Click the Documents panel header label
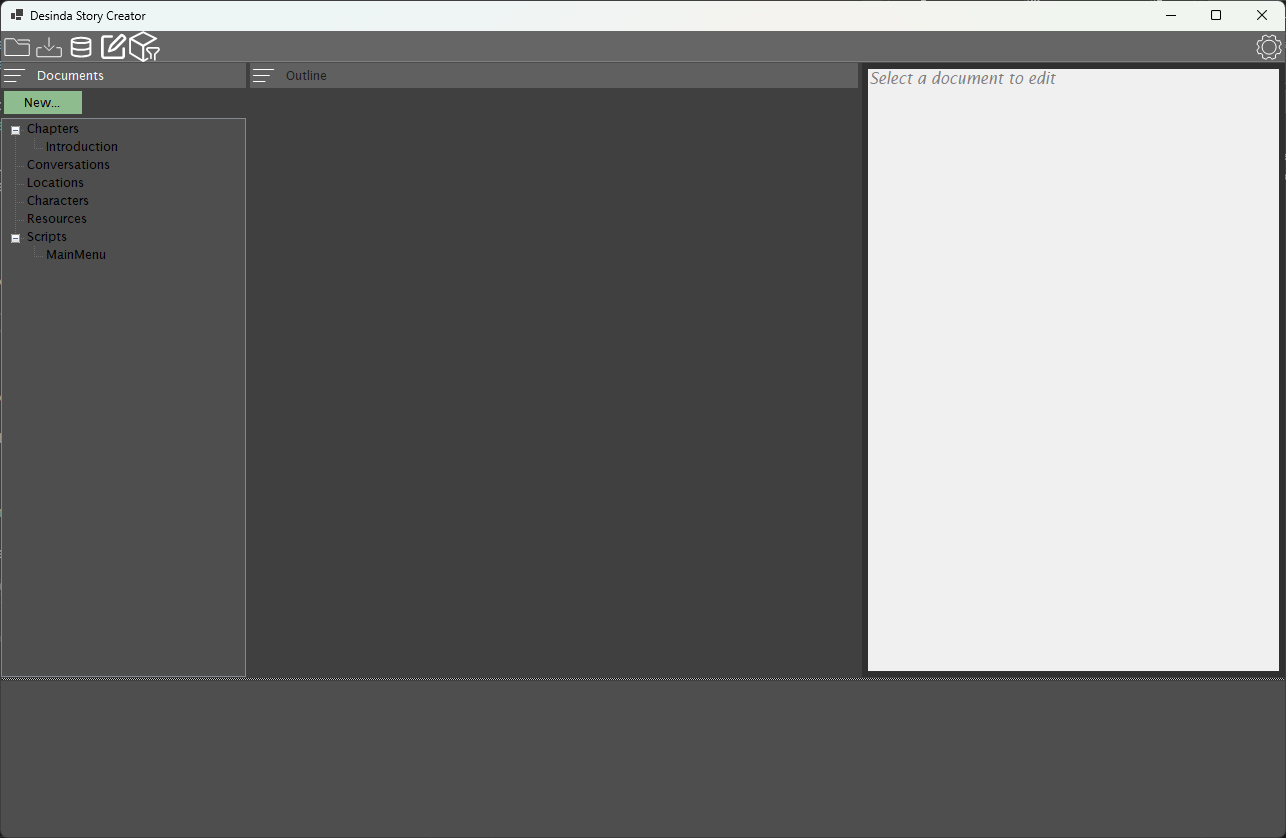1286x838 pixels. [70, 76]
